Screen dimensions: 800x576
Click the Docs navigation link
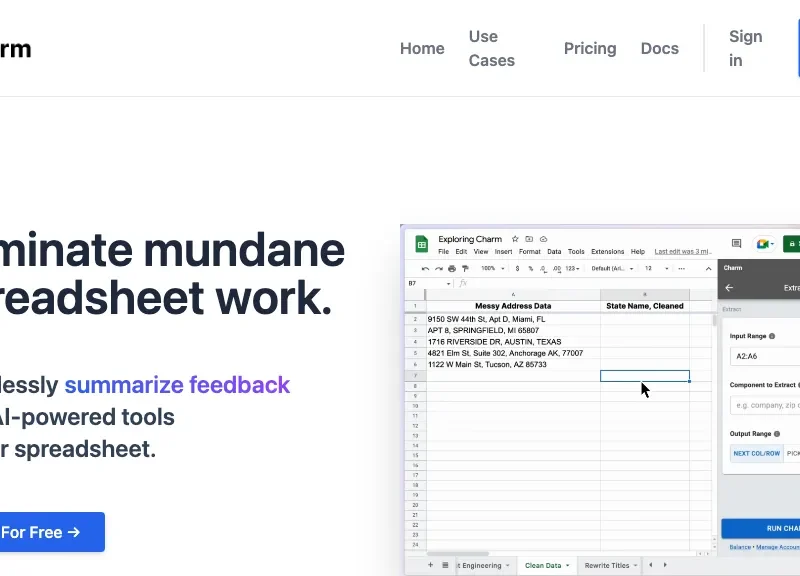tap(659, 48)
